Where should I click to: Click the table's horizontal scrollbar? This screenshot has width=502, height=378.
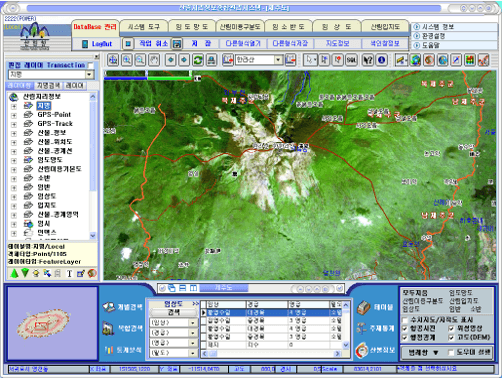pos(272,354)
